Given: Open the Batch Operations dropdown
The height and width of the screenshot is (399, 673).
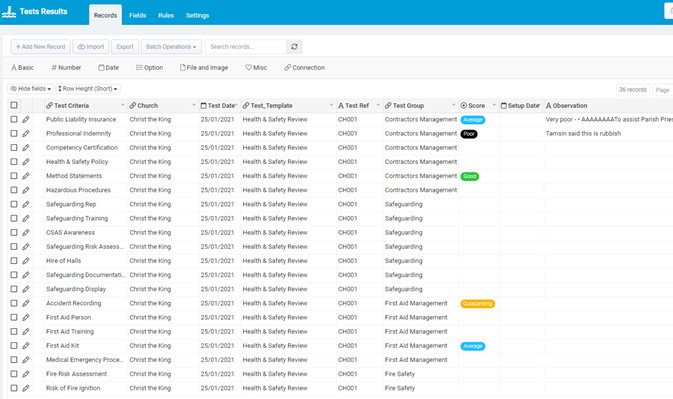Looking at the screenshot, I should [x=171, y=47].
